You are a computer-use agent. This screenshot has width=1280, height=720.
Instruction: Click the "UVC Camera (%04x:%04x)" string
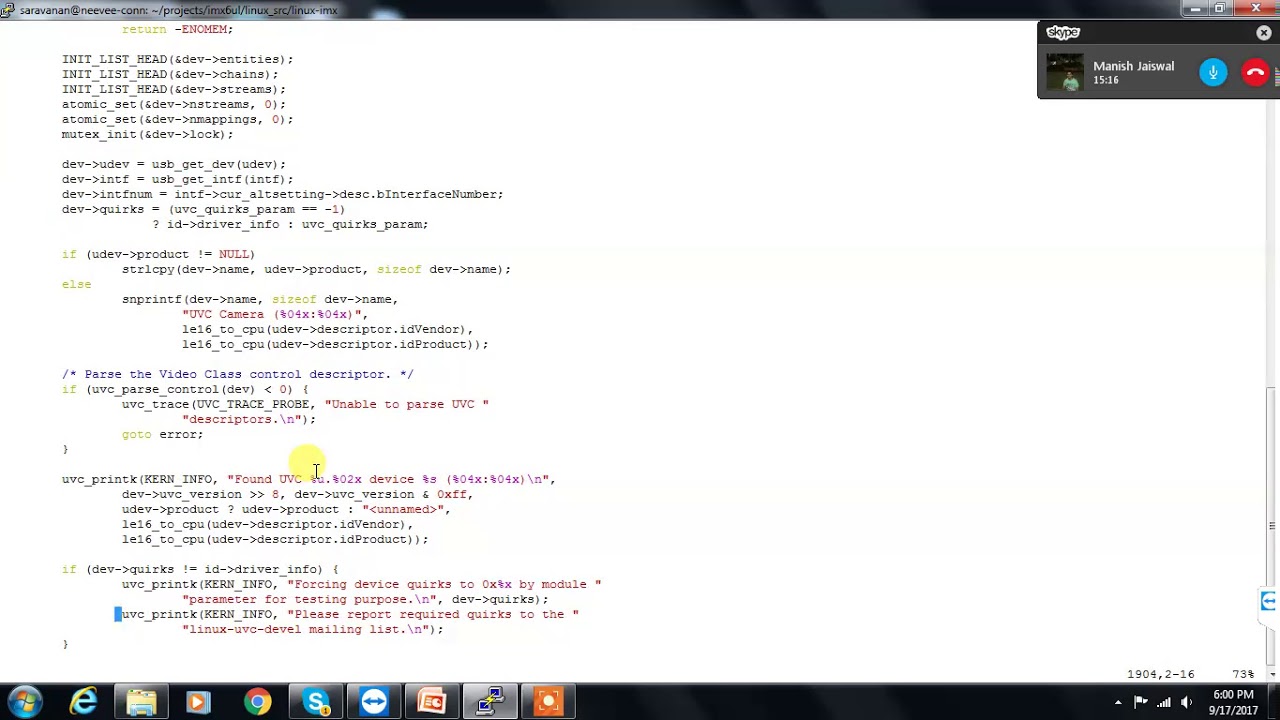coord(271,314)
